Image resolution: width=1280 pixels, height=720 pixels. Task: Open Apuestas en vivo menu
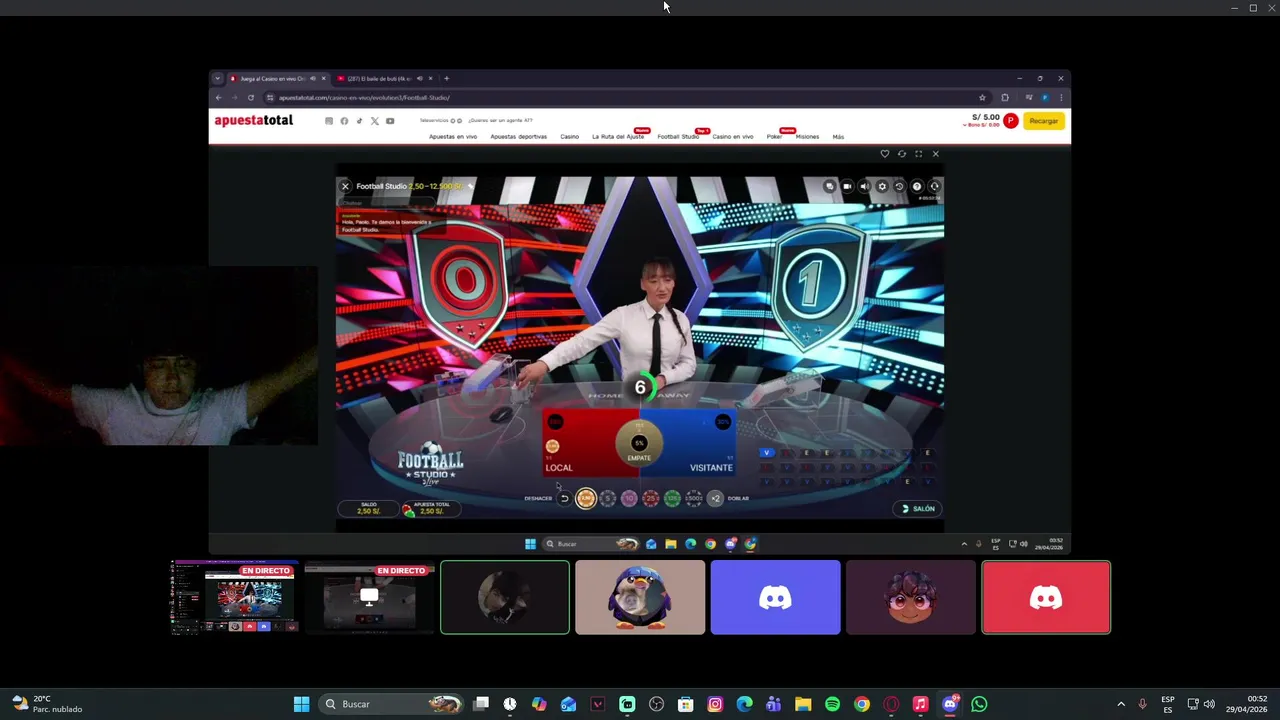[x=453, y=137]
